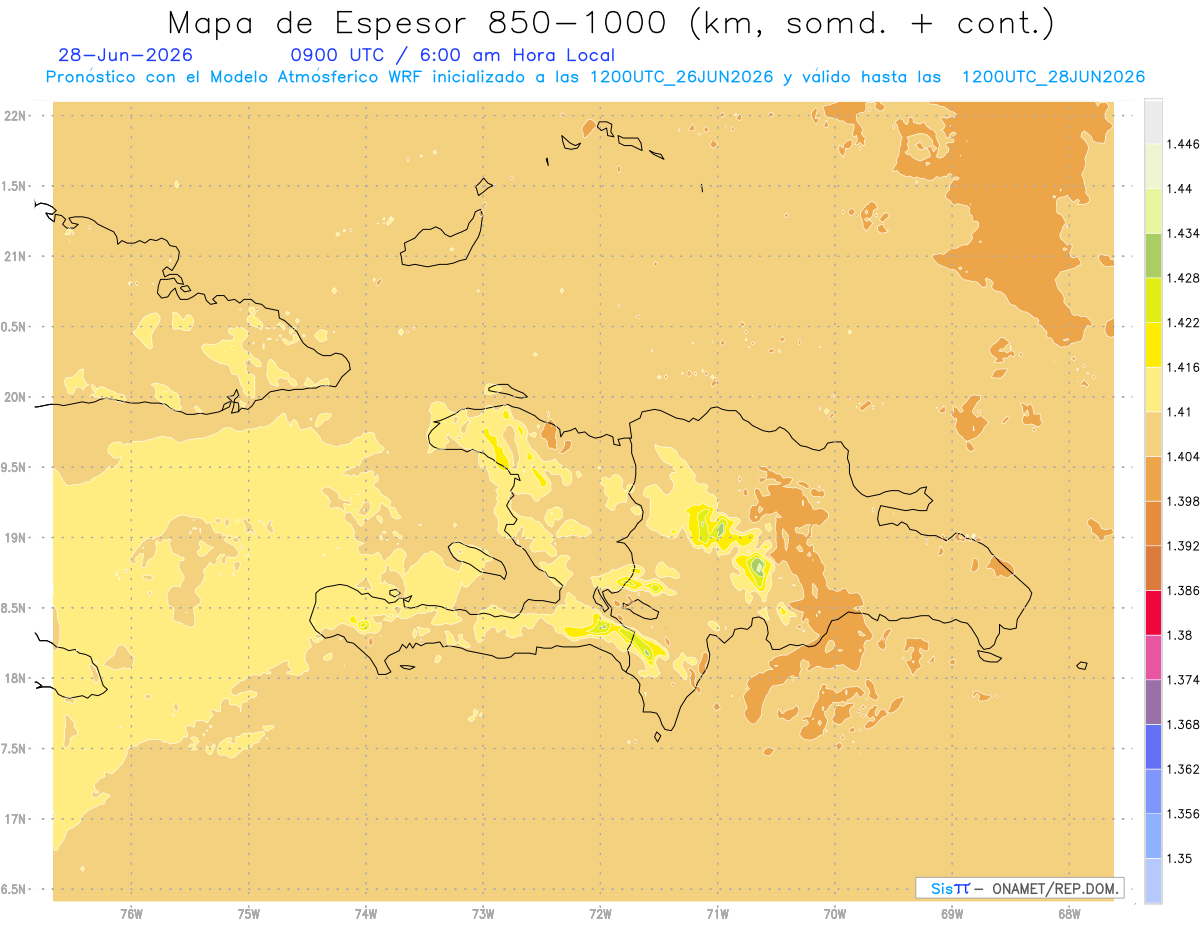
Task: Click the legend value '1.44'
Action: click(x=1178, y=189)
